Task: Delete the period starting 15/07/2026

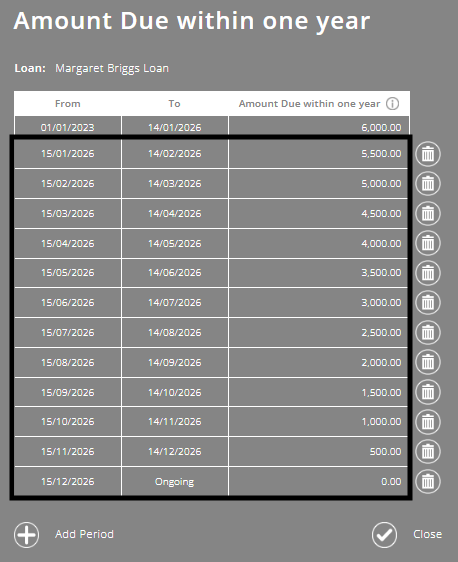Action: coord(428,333)
